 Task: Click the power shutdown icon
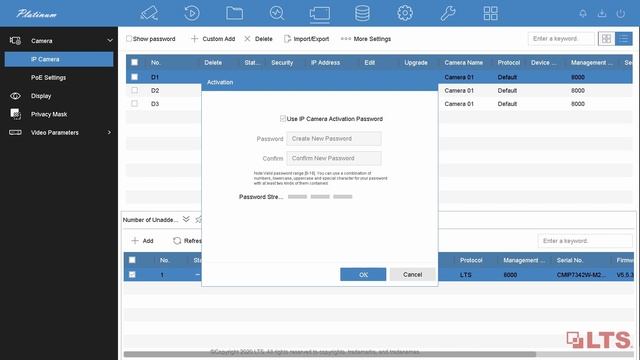(x=620, y=13)
